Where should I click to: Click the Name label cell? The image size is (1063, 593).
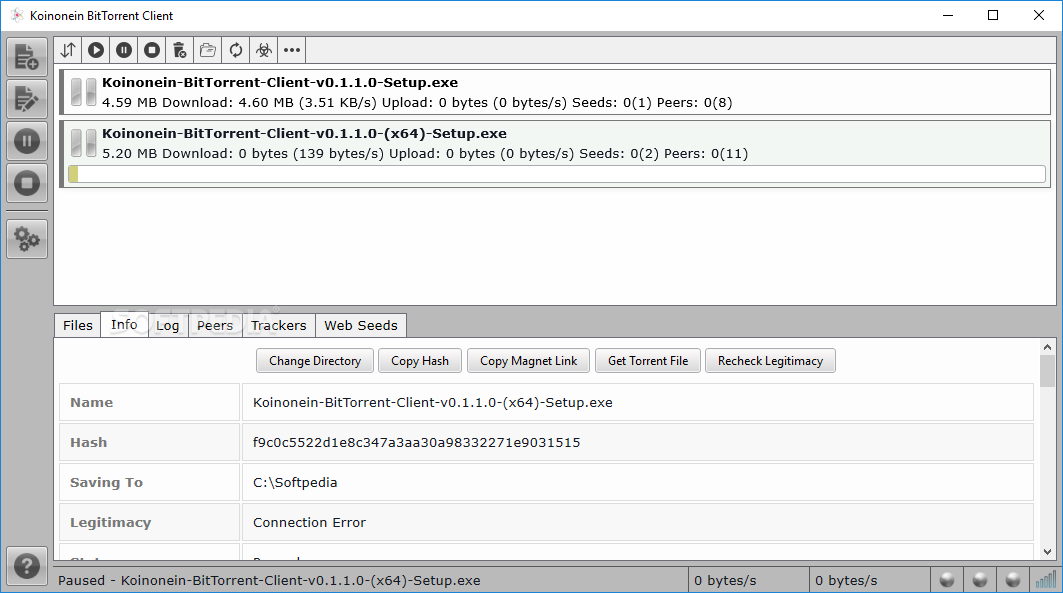[150, 403]
